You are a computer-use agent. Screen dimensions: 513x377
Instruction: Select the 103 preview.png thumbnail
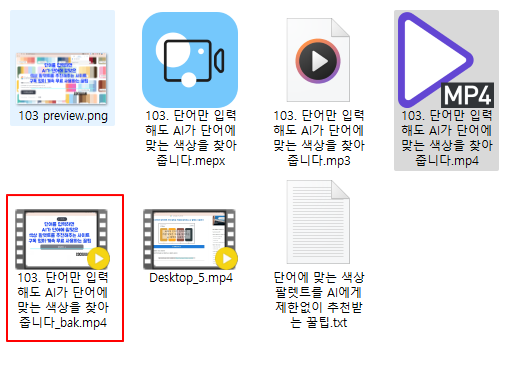62,78
